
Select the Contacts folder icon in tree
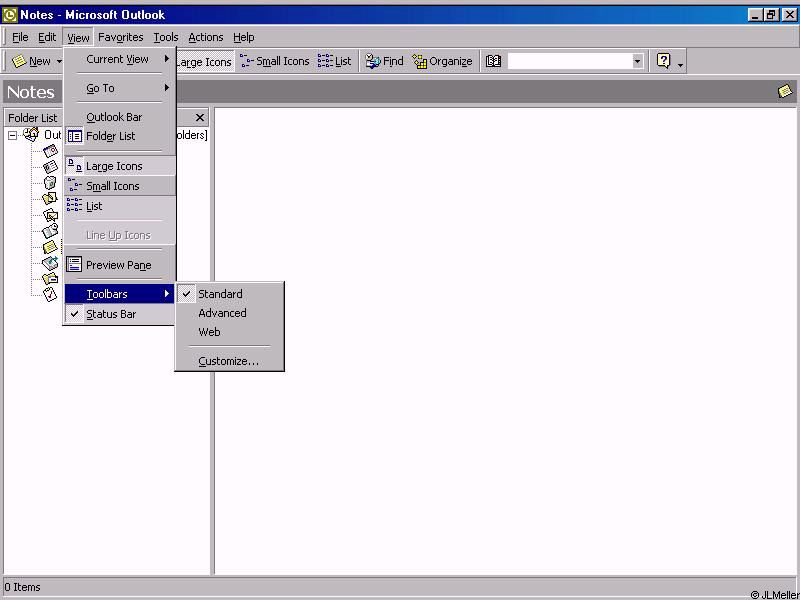pos(50,167)
